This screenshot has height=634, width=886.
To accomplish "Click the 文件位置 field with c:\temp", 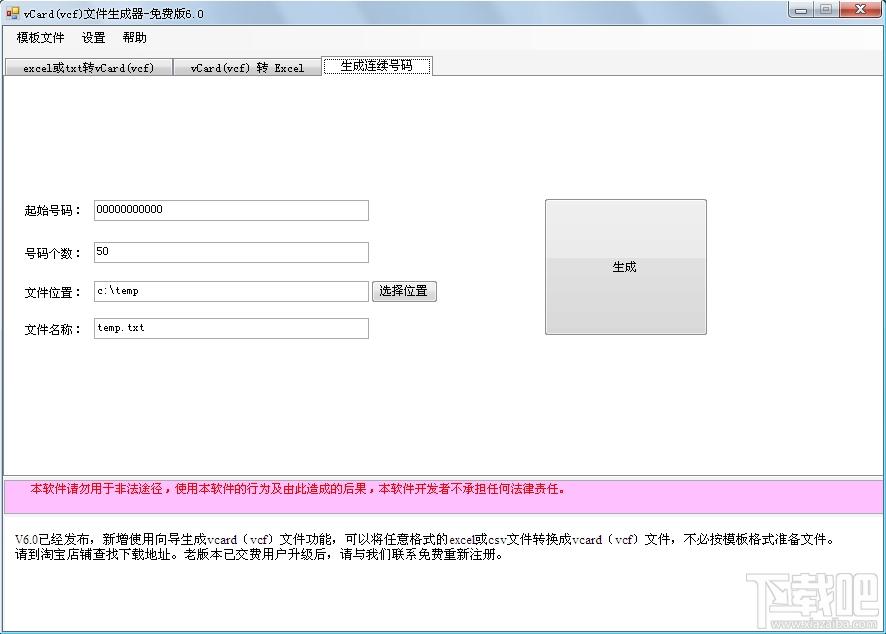I will [x=231, y=292].
